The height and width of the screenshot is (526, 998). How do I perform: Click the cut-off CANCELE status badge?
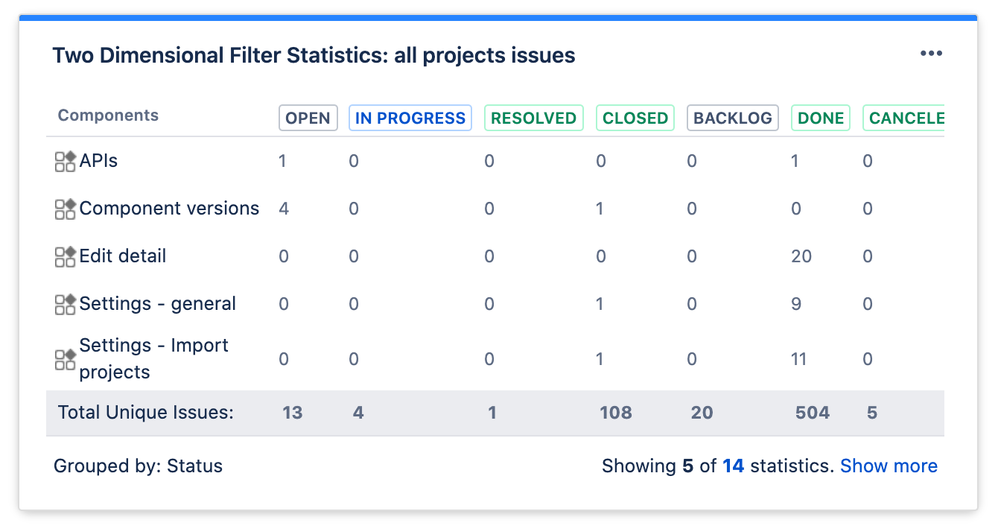[904, 118]
